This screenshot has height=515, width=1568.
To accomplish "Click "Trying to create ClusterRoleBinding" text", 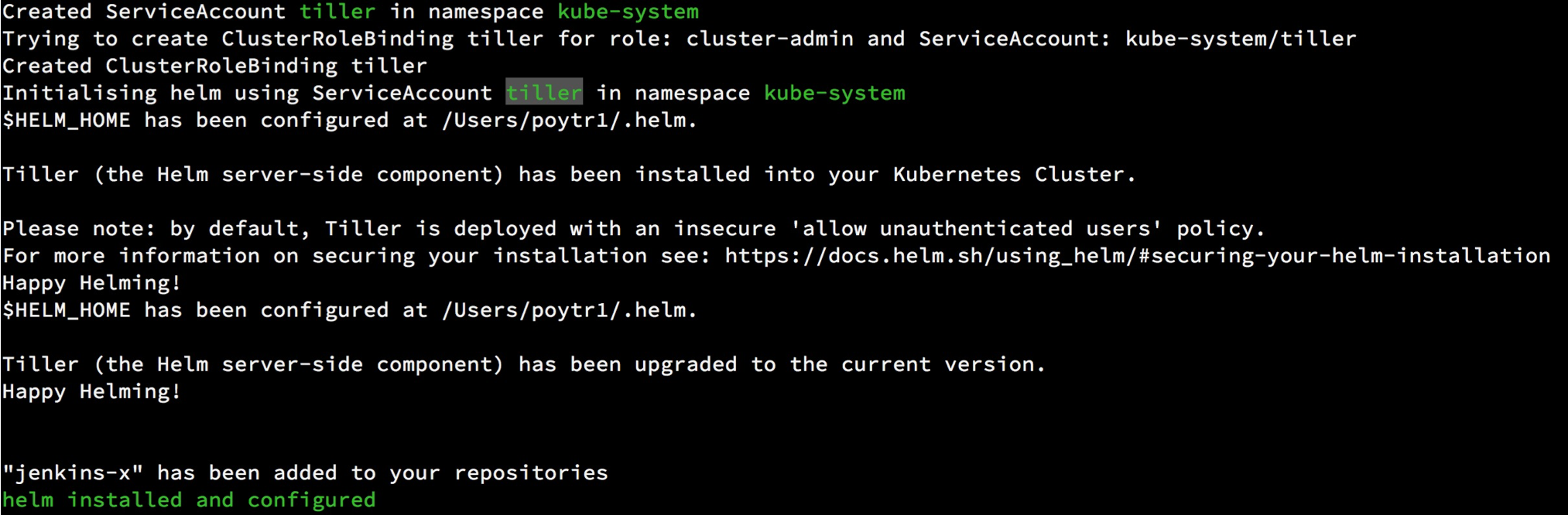I will click(x=228, y=39).
